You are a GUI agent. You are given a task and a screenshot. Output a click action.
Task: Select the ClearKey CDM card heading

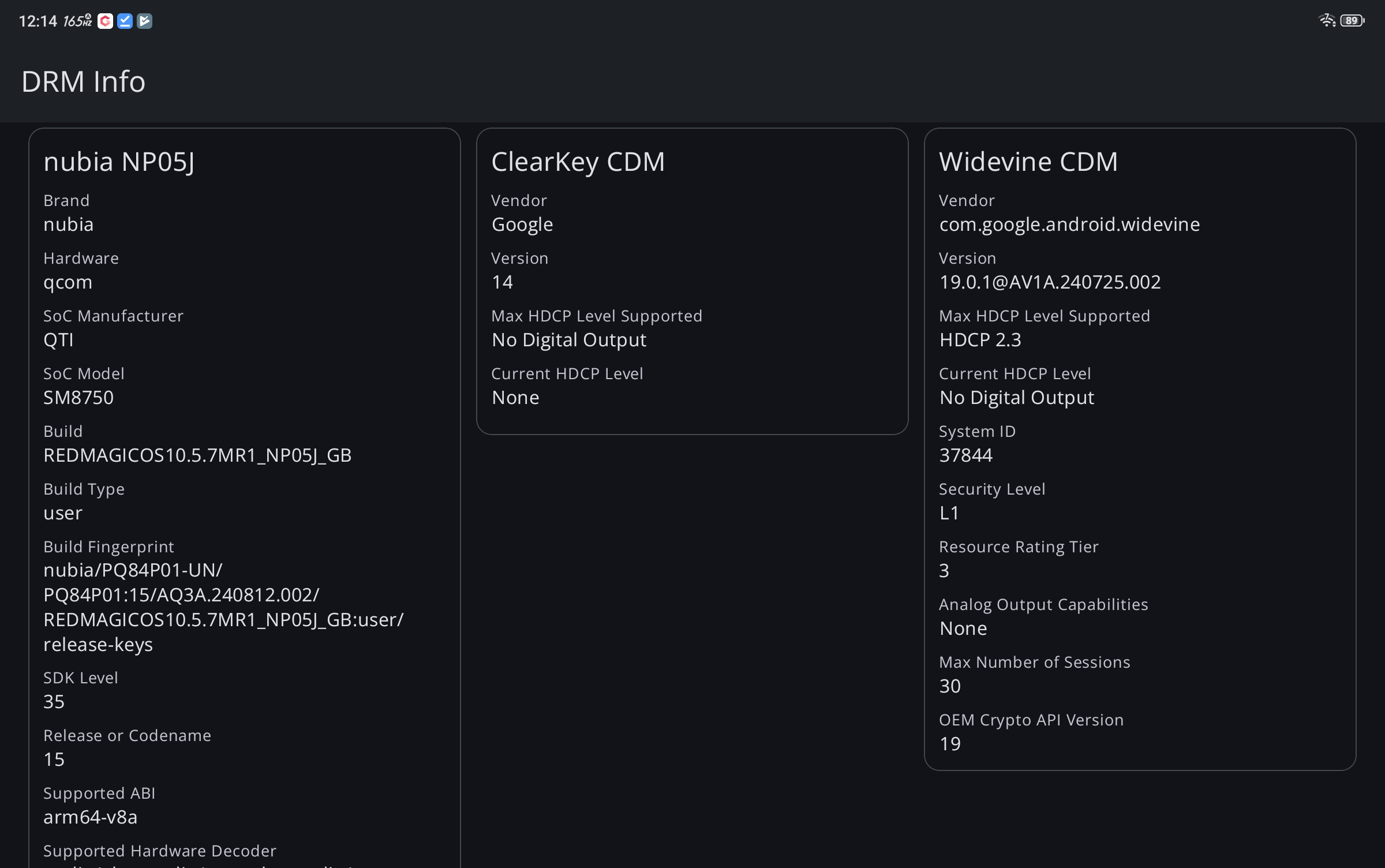click(x=578, y=162)
